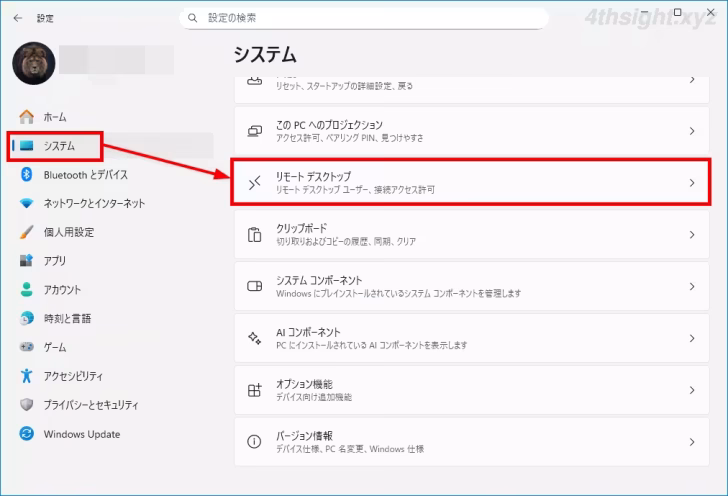Select システム in the sidebar
Viewport: 728px width, 496px height.
[x=58, y=146]
